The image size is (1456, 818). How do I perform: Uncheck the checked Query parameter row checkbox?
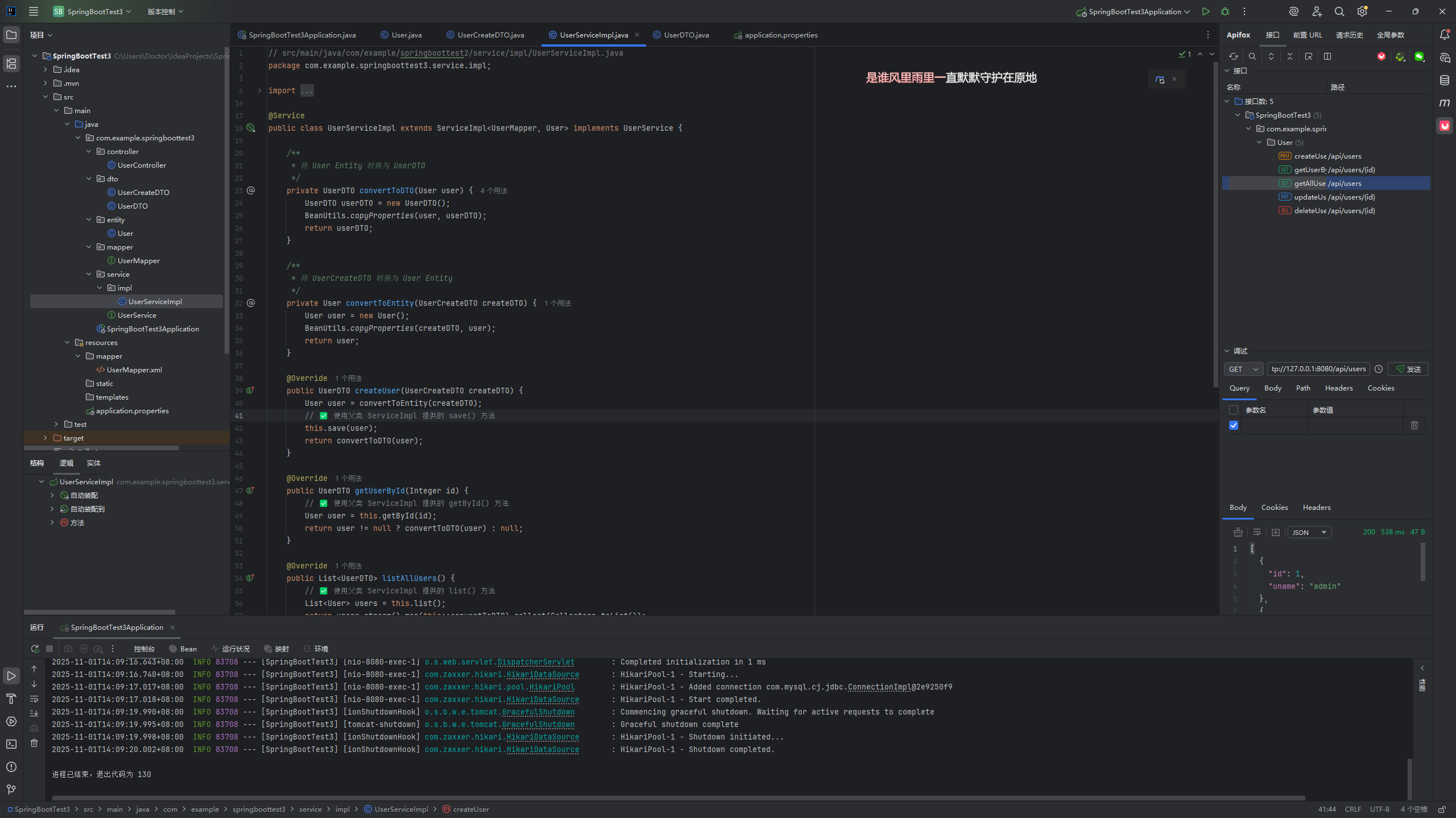(1234, 425)
